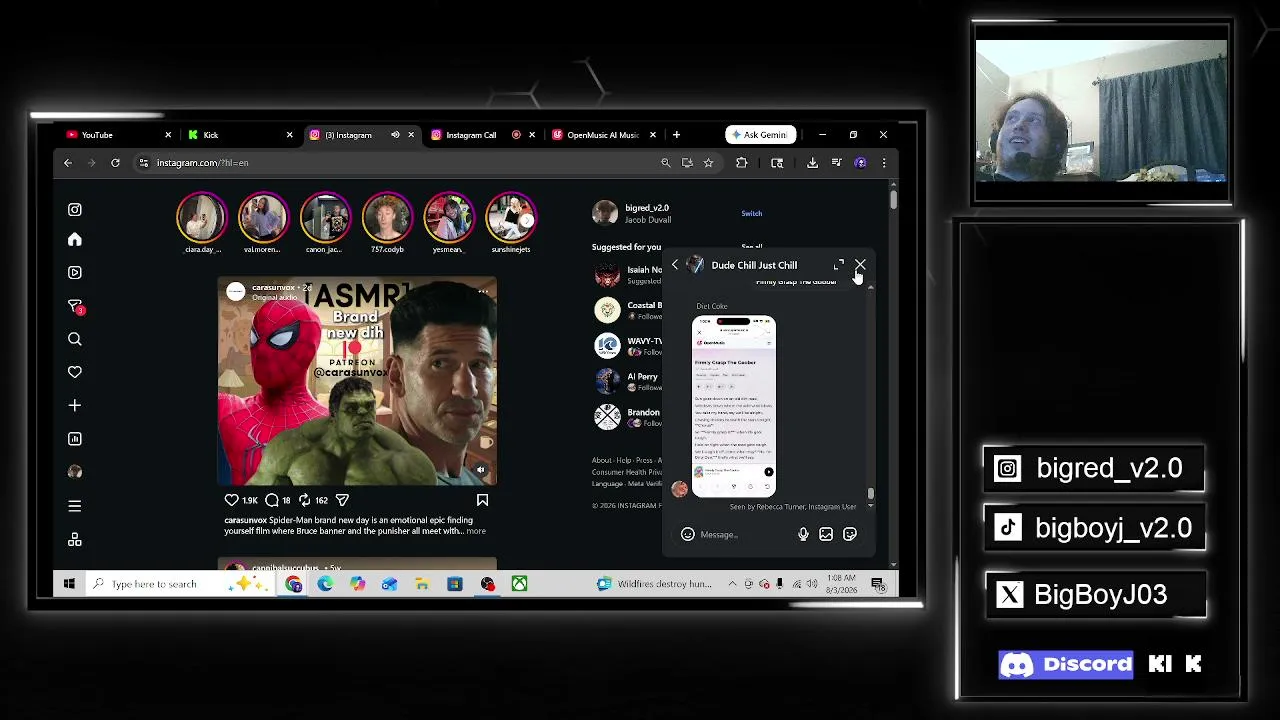Image resolution: width=1280 pixels, height=720 pixels.
Task: Open emoji picker in chat message box
Action: [x=687, y=535]
